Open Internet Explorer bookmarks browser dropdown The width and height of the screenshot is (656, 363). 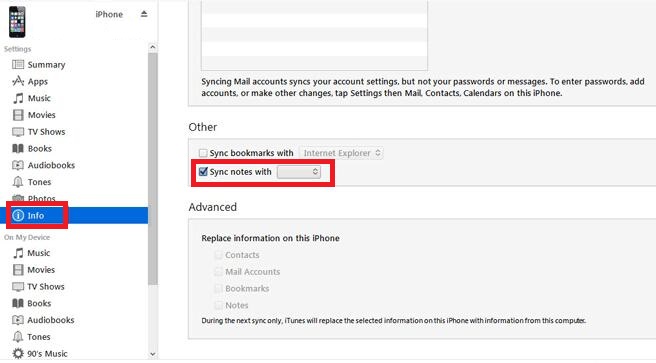pos(341,153)
